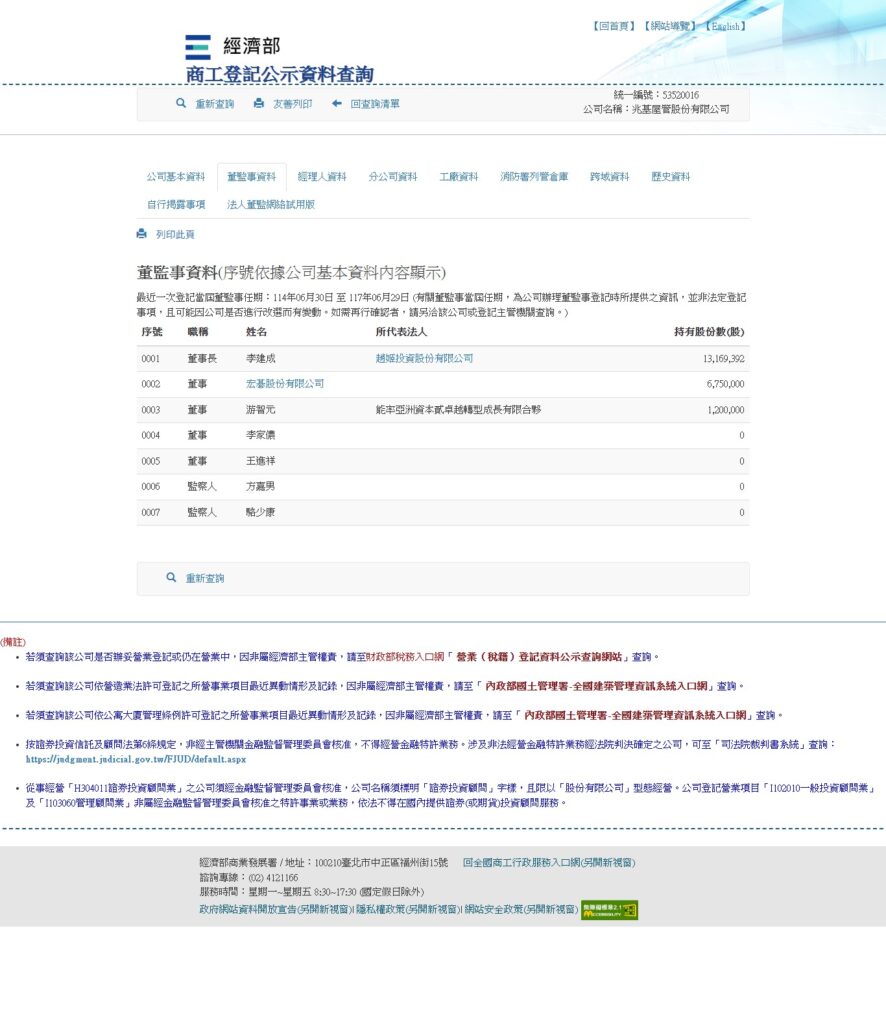
Task: Click the serial number 0002
Action: [x=151, y=384]
